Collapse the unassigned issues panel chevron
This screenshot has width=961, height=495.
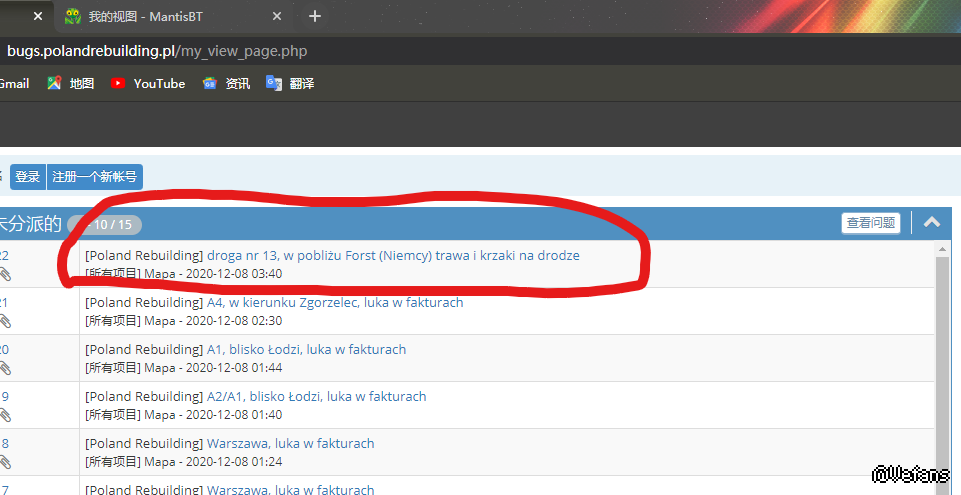[x=932, y=223]
